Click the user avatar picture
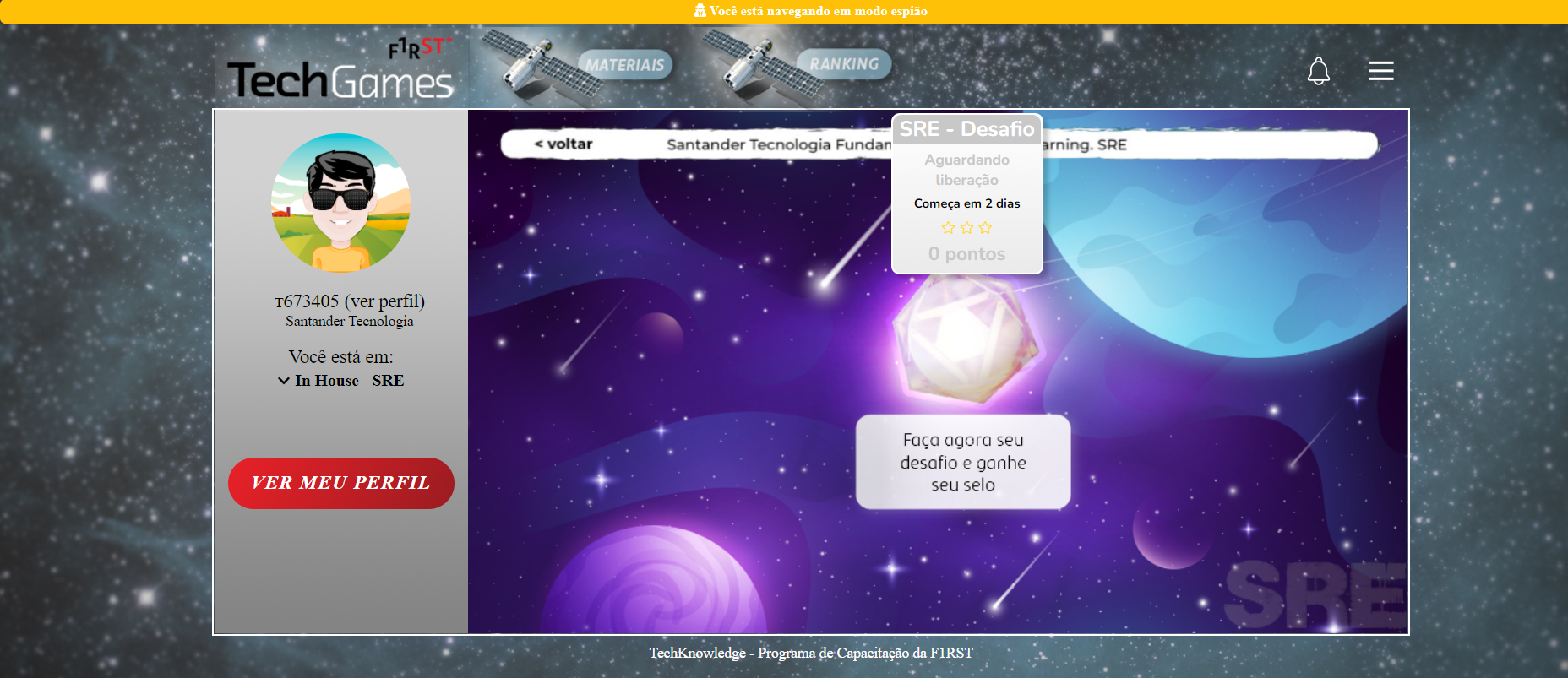 click(x=340, y=203)
